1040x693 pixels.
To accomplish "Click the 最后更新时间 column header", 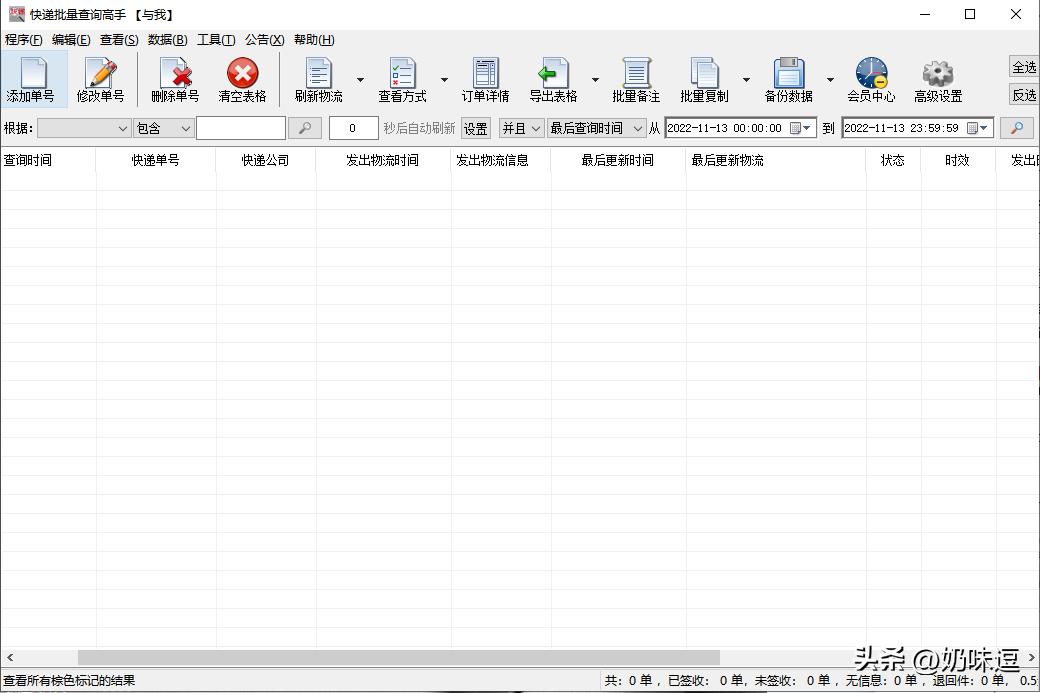I will (618, 160).
